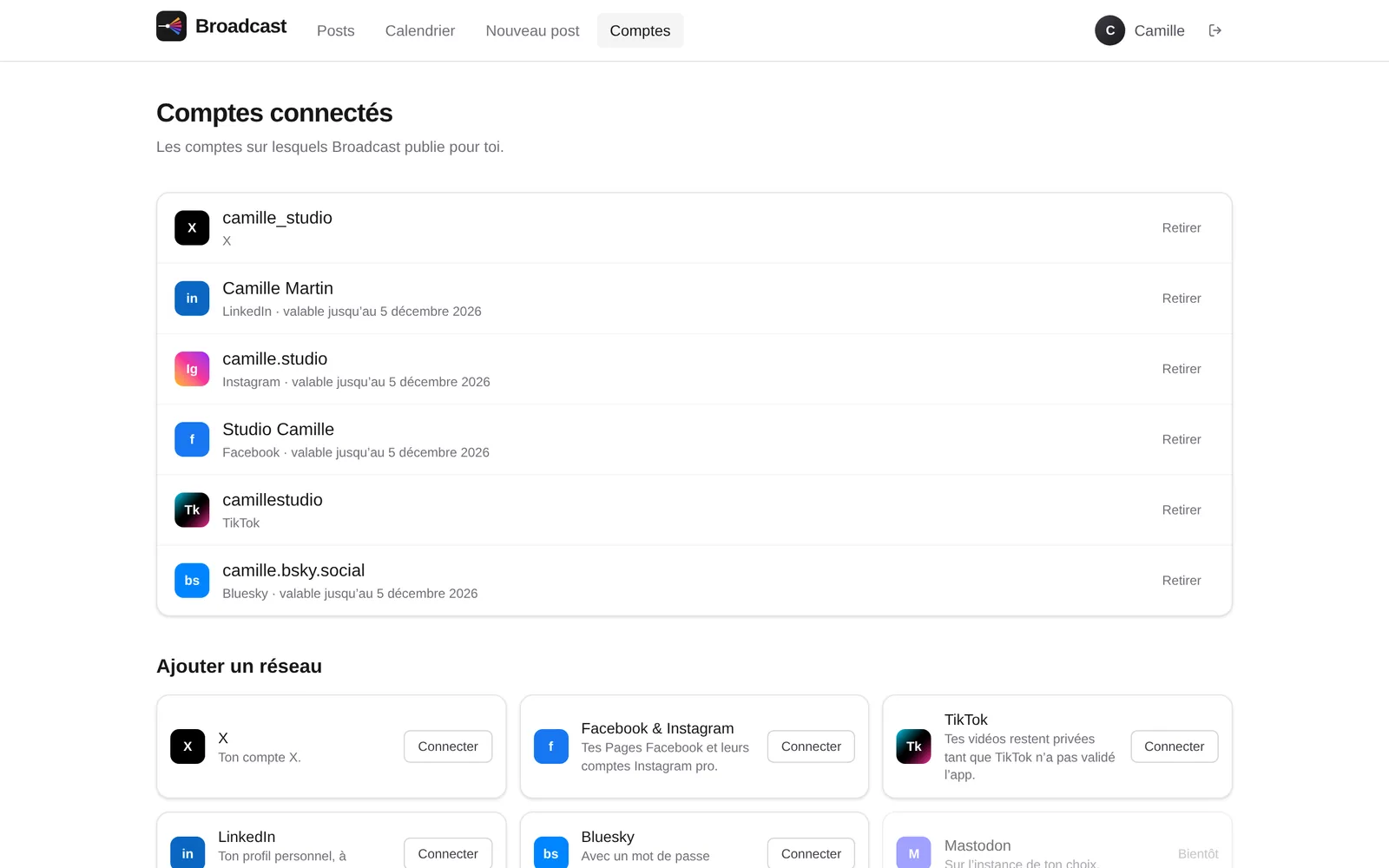The width and height of the screenshot is (1389, 868).
Task: Connect an X account
Action: tap(448, 746)
